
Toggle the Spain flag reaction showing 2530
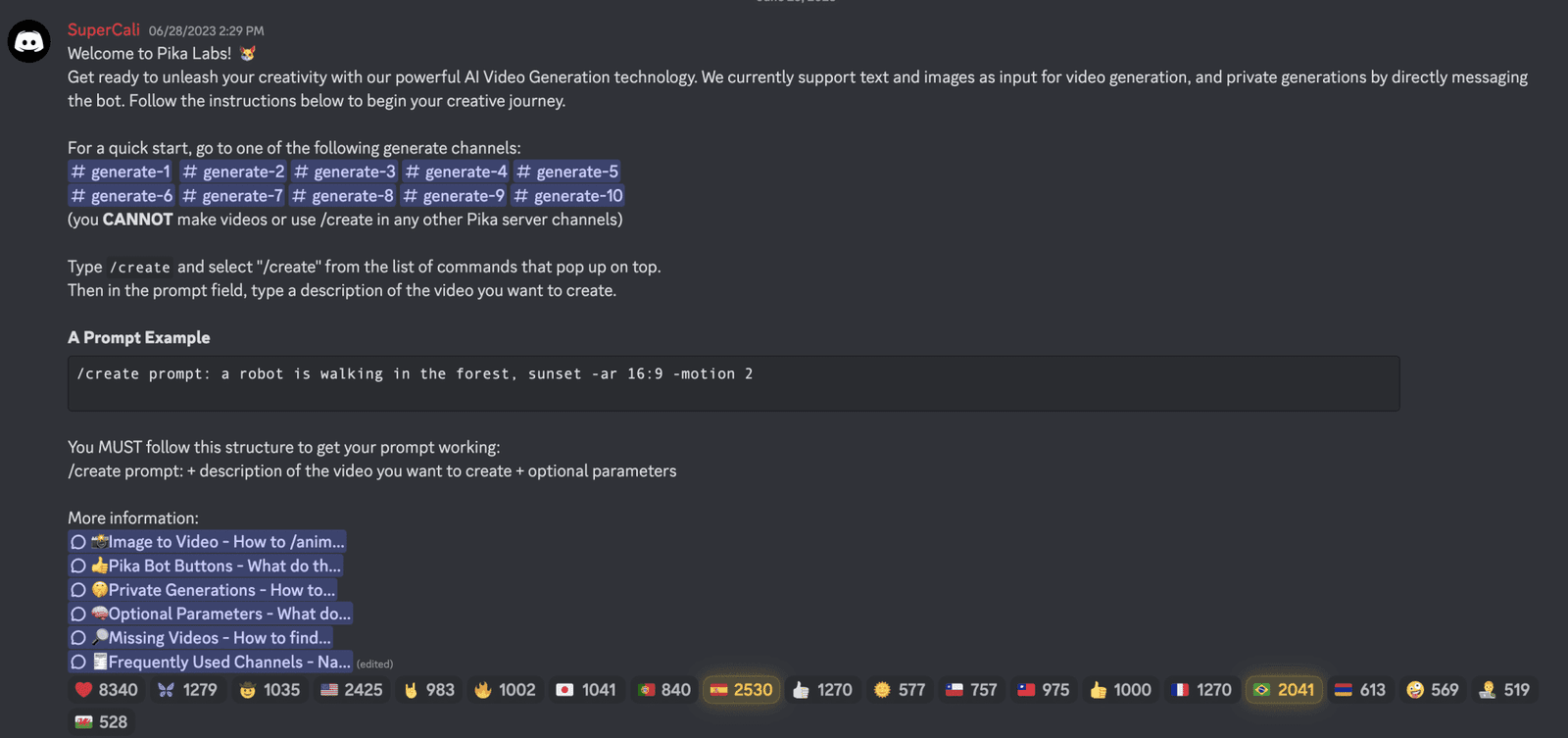742,690
